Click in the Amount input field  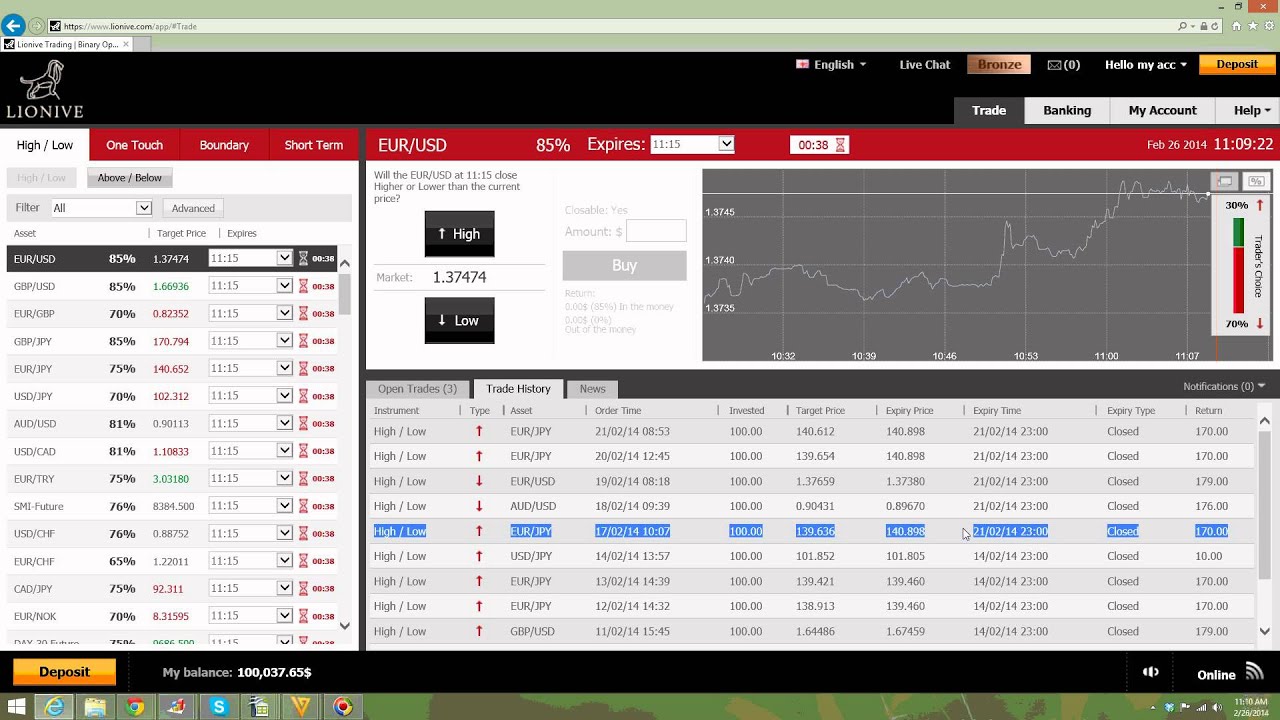click(x=656, y=231)
